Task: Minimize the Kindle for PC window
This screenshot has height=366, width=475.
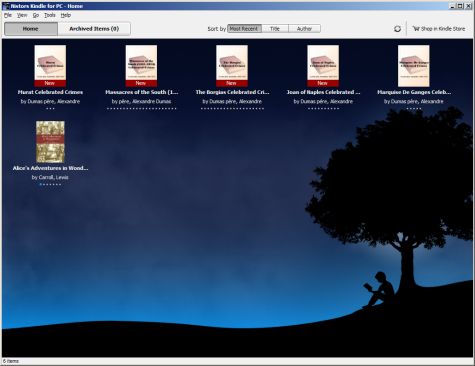Action: [x=453, y=6]
